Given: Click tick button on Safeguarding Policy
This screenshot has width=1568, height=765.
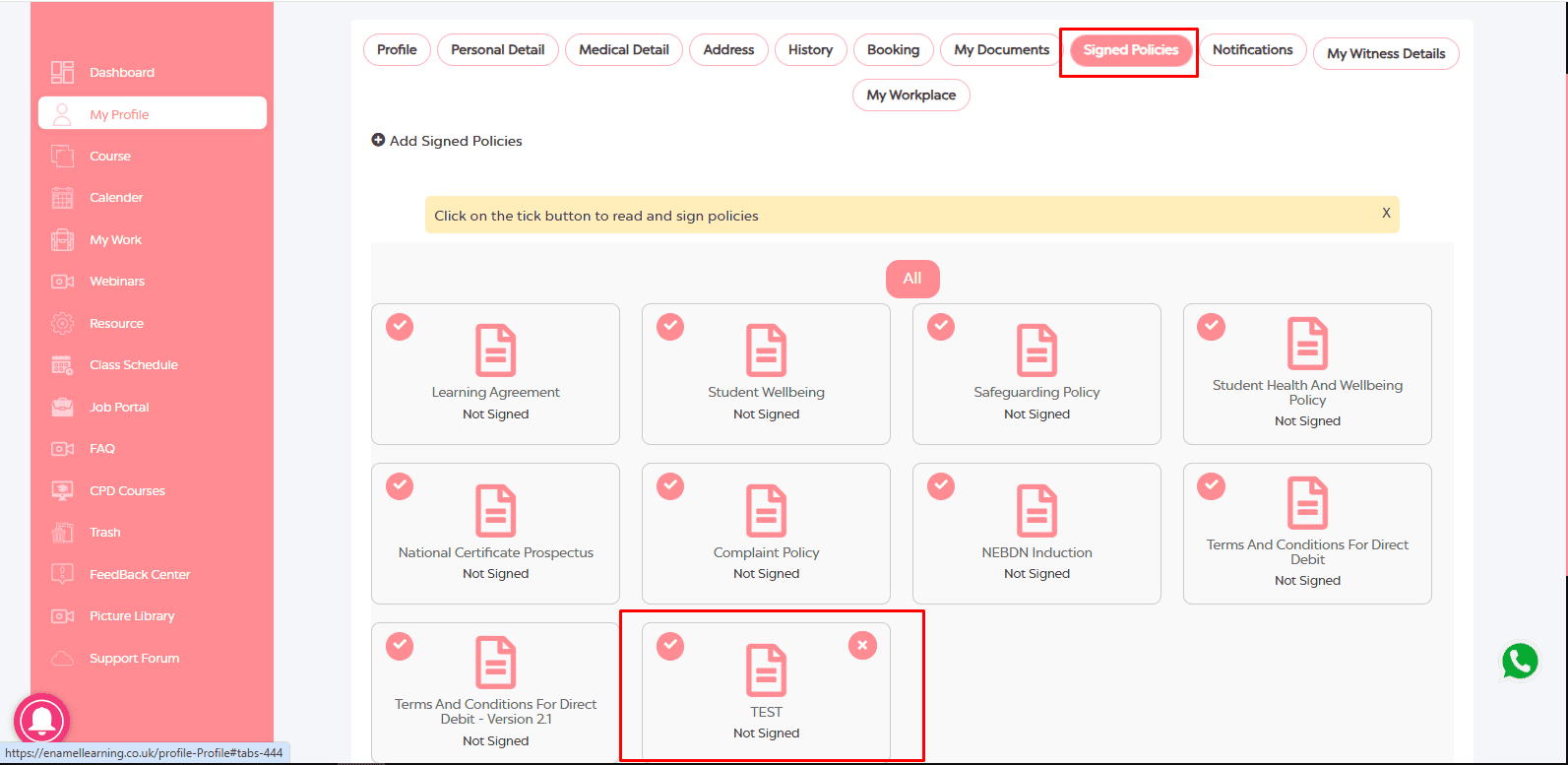Looking at the screenshot, I should (941, 326).
